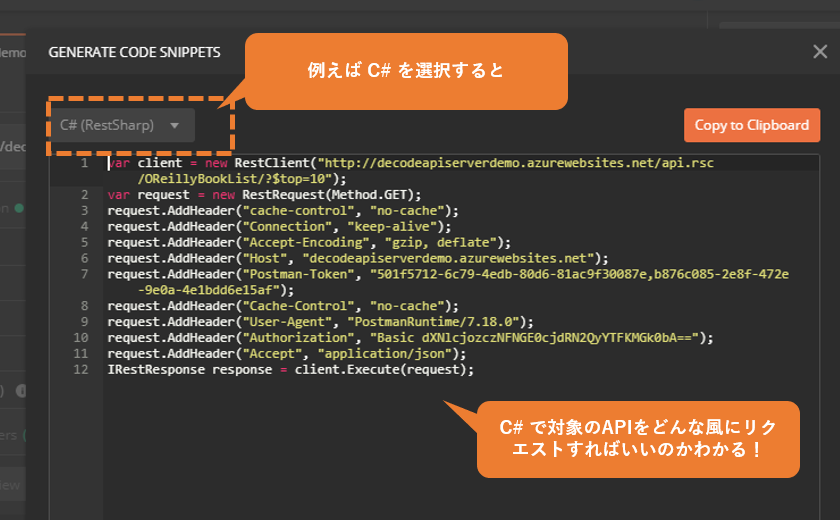Click line 2 RestRequest(Method.GET) code
The height and width of the screenshot is (520, 840).
pos(264,195)
